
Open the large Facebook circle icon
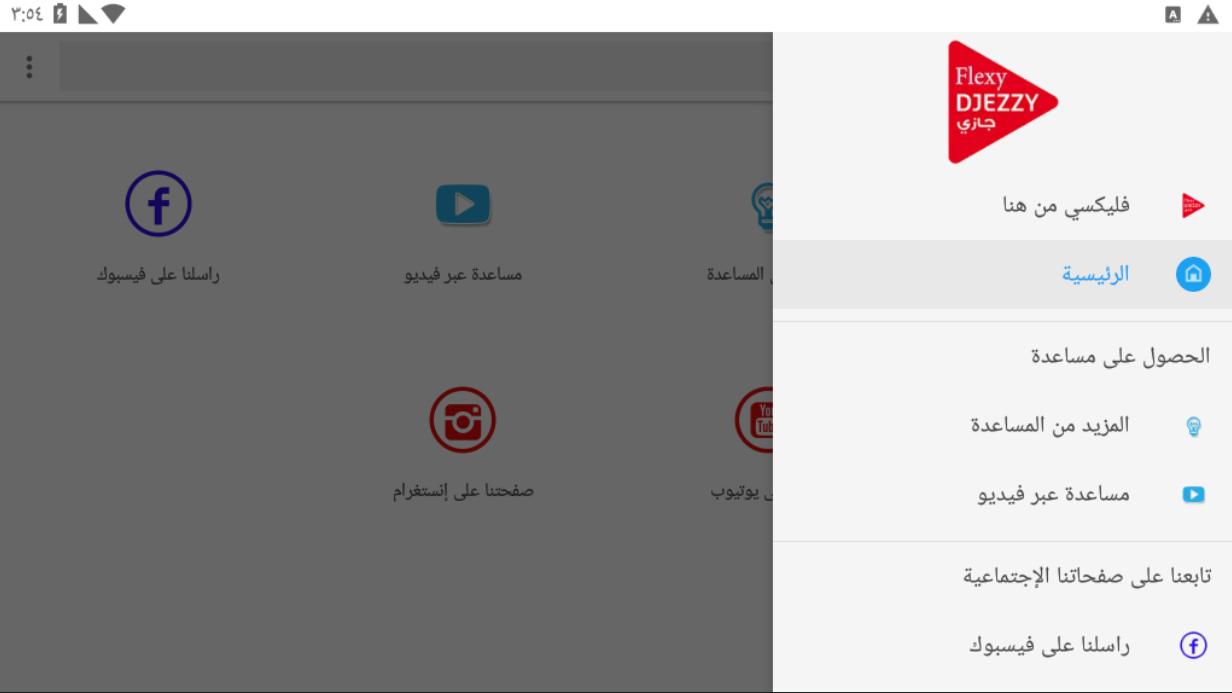(x=158, y=204)
